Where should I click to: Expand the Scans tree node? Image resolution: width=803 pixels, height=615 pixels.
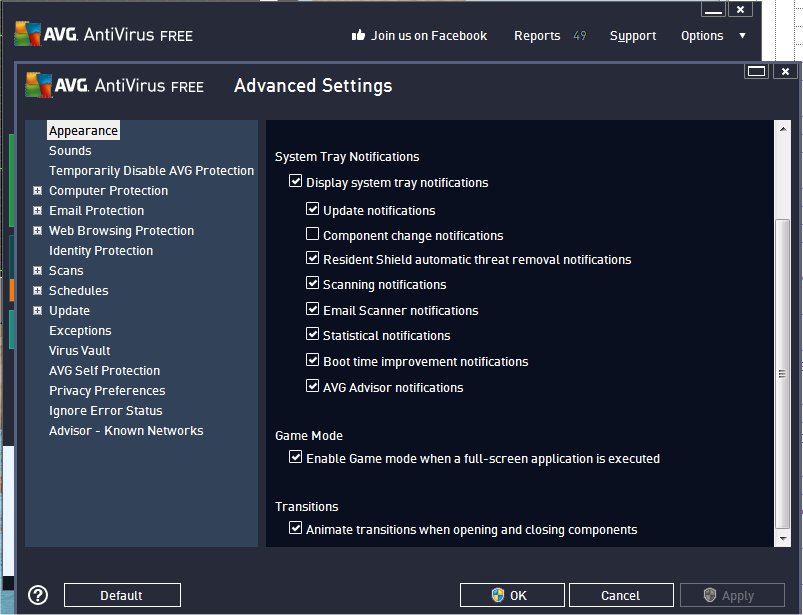point(37,270)
